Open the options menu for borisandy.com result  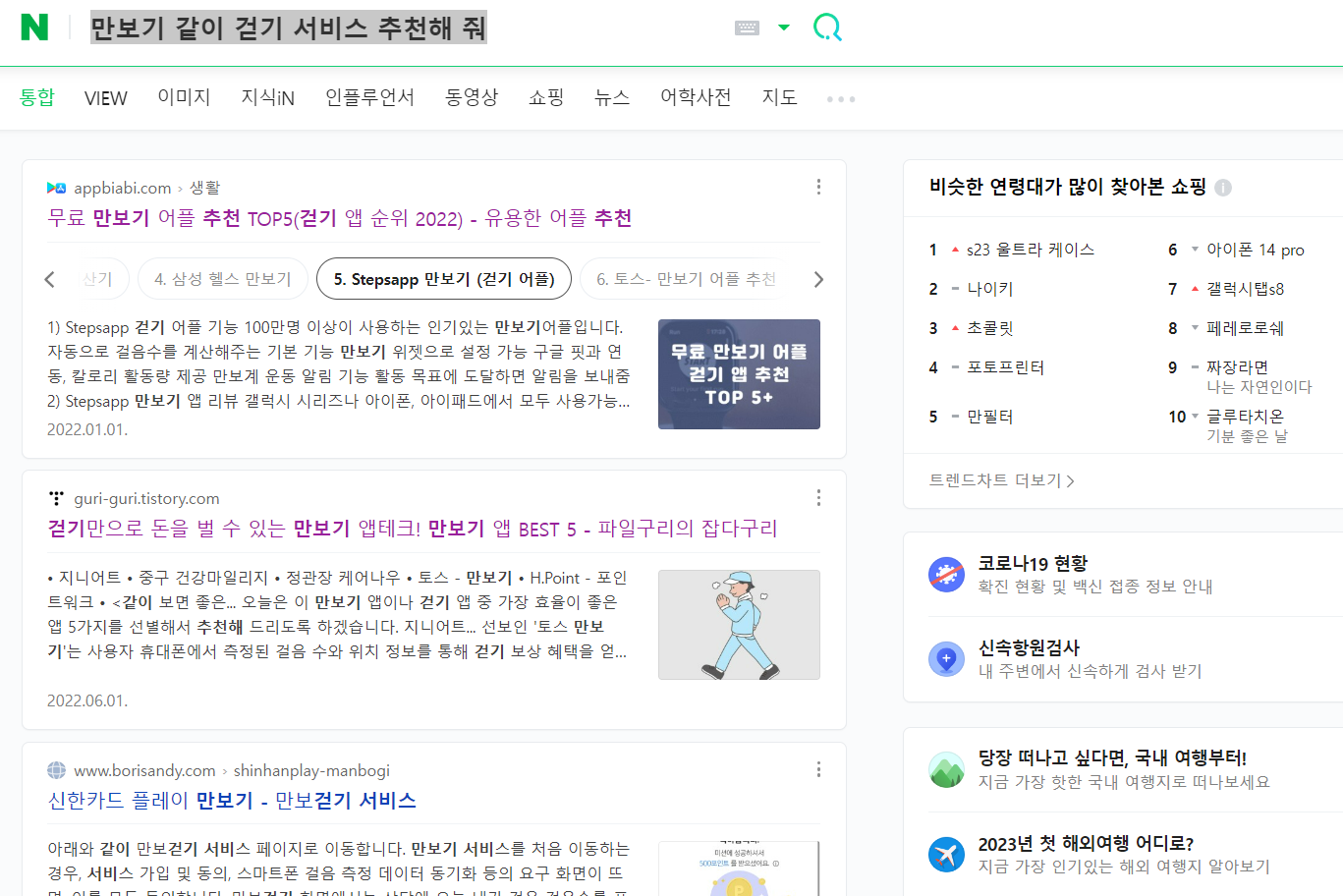tap(818, 770)
